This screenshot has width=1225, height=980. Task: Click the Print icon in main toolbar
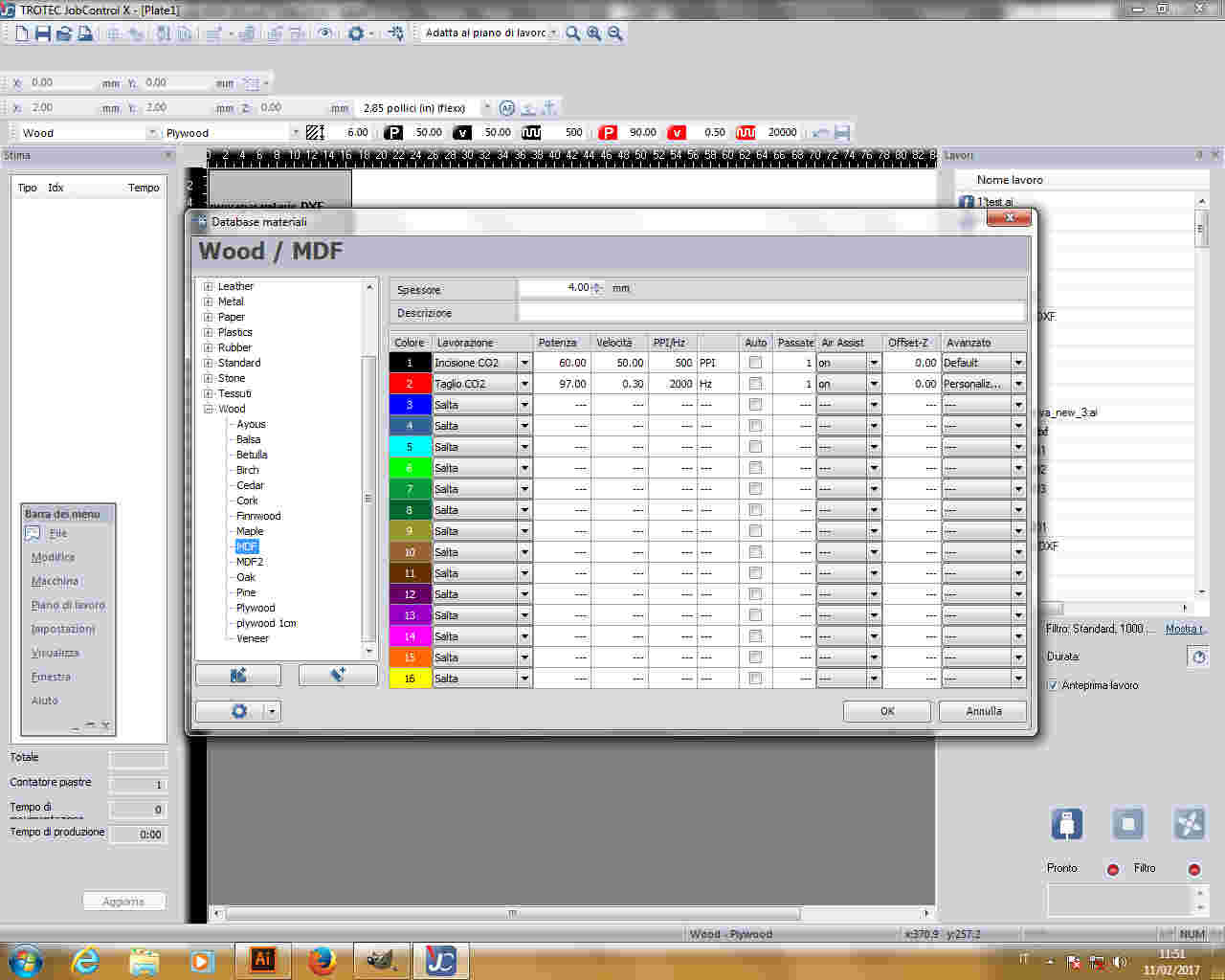(x=85, y=33)
